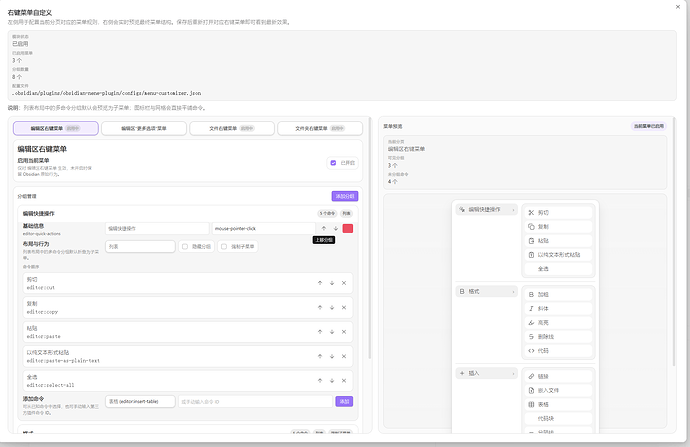Move 粘贴 editor:paste command down
The height and width of the screenshot is (447, 690).
[x=332, y=332]
